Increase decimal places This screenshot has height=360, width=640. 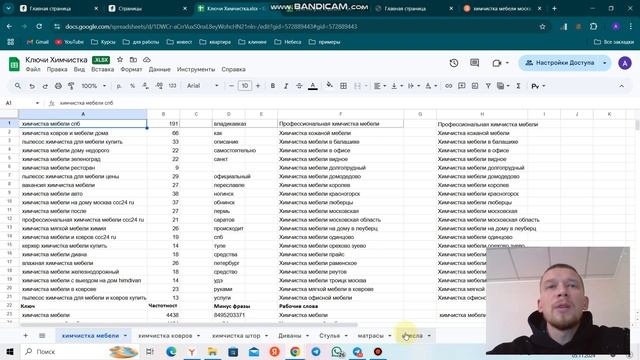pos(159,86)
